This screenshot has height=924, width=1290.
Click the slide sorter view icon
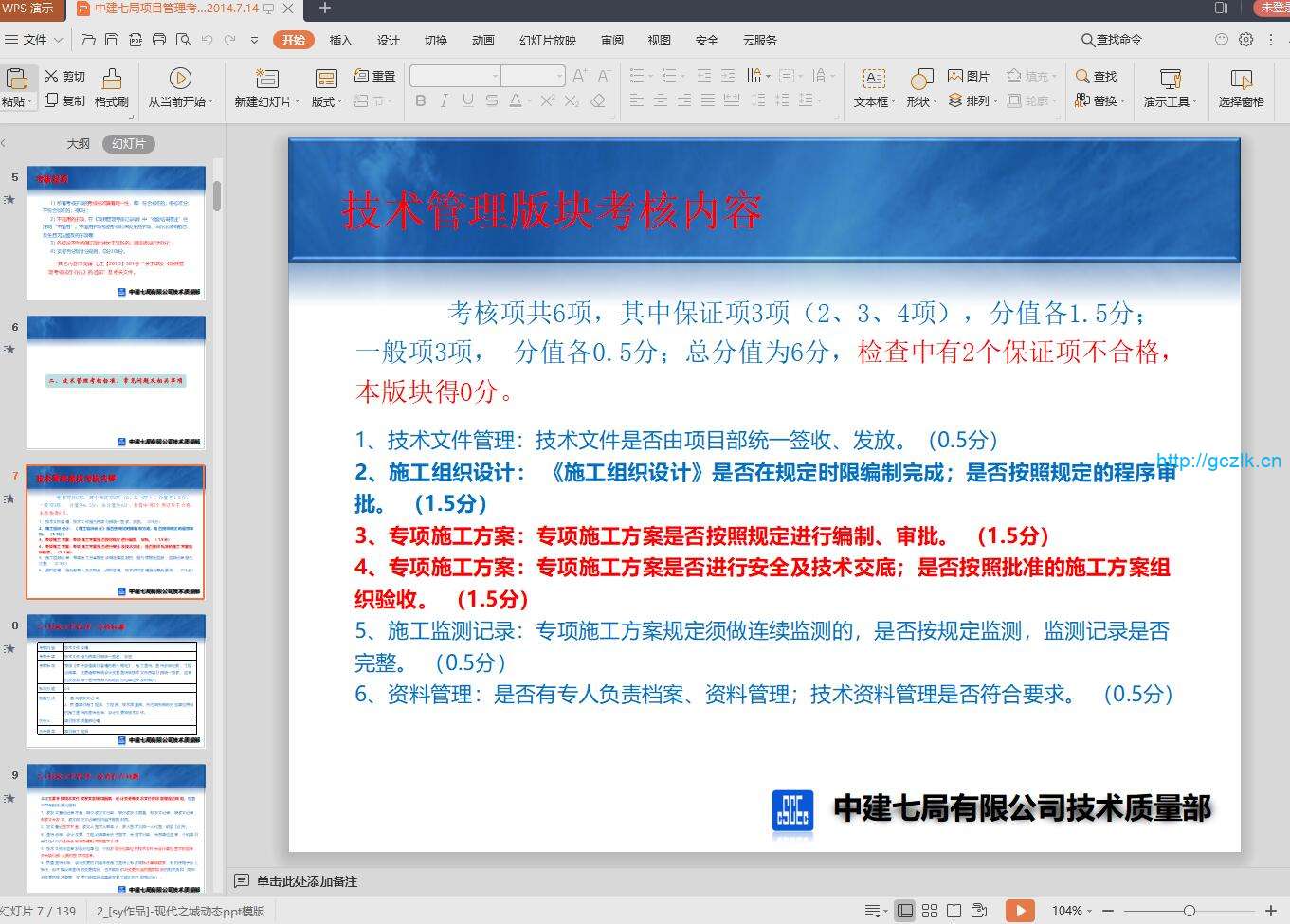(x=930, y=909)
